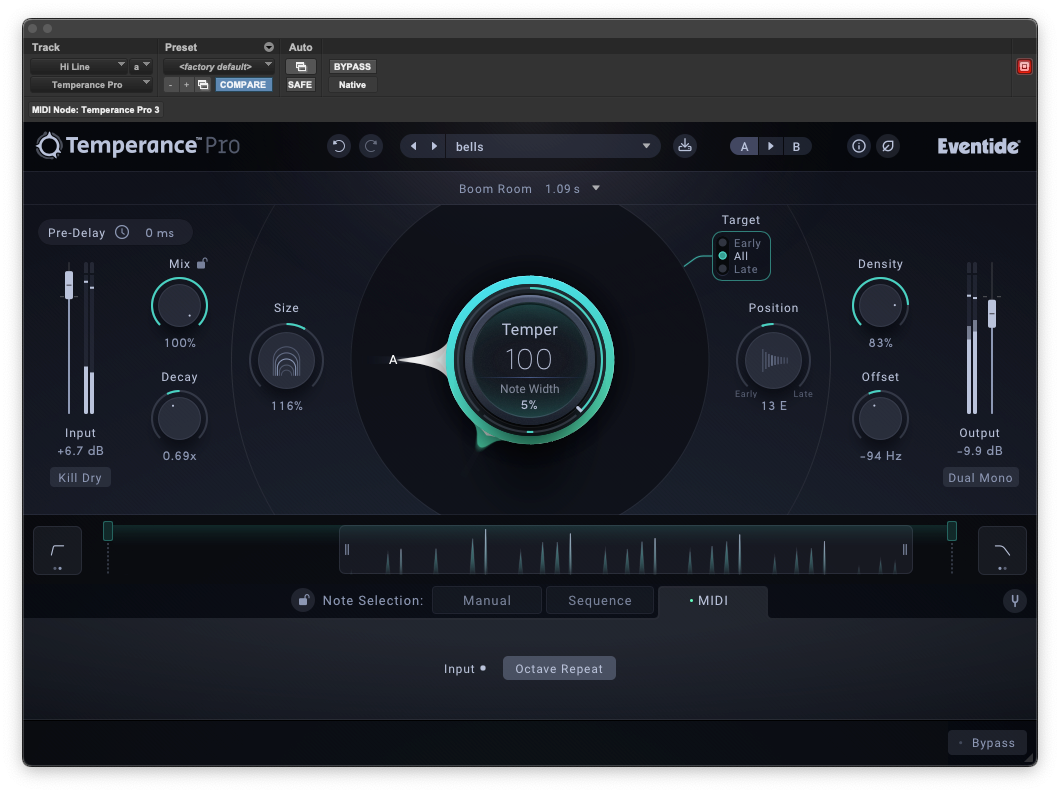Click the high-cut filter icon

(1002, 550)
